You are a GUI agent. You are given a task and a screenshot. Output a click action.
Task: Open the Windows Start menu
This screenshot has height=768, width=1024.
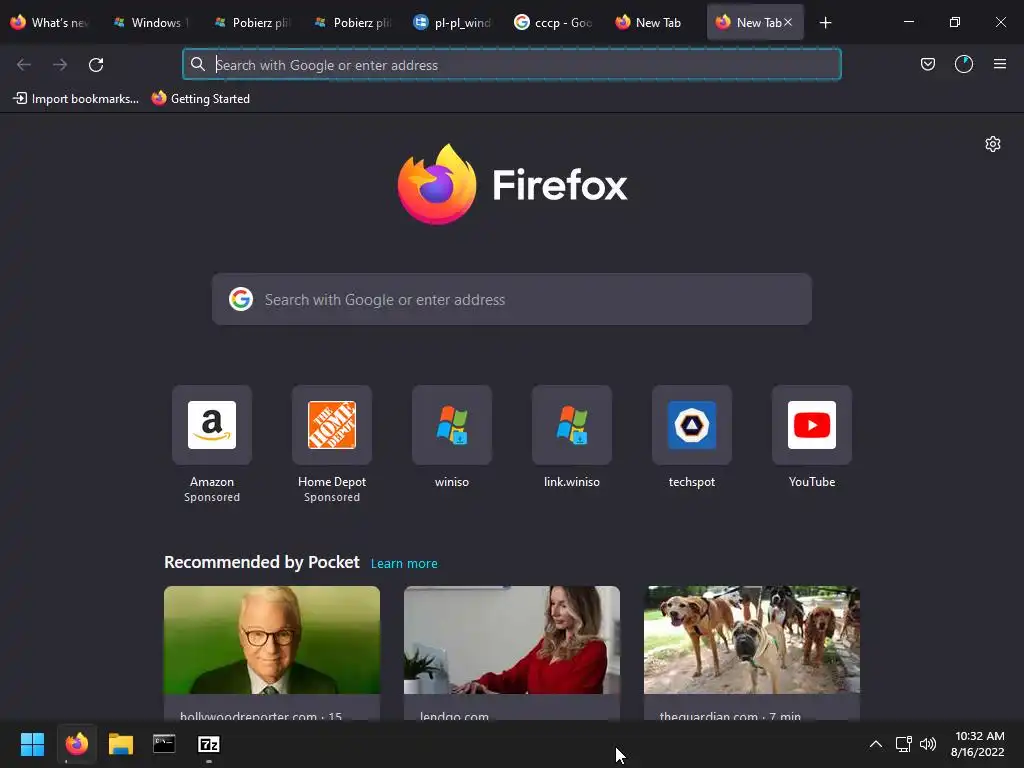click(x=32, y=744)
